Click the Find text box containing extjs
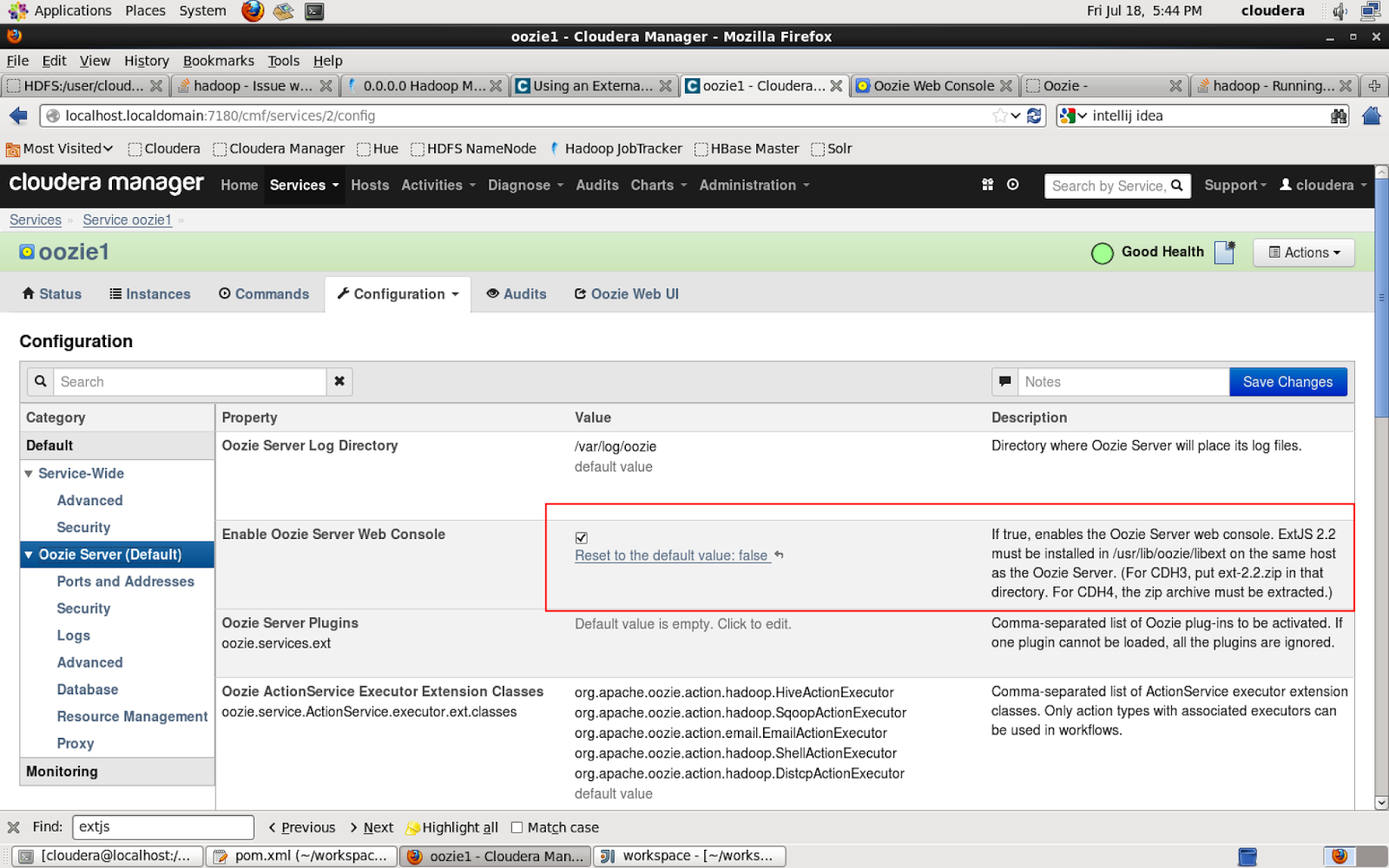The height and width of the screenshot is (868, 1389). [x=163, y=827]
